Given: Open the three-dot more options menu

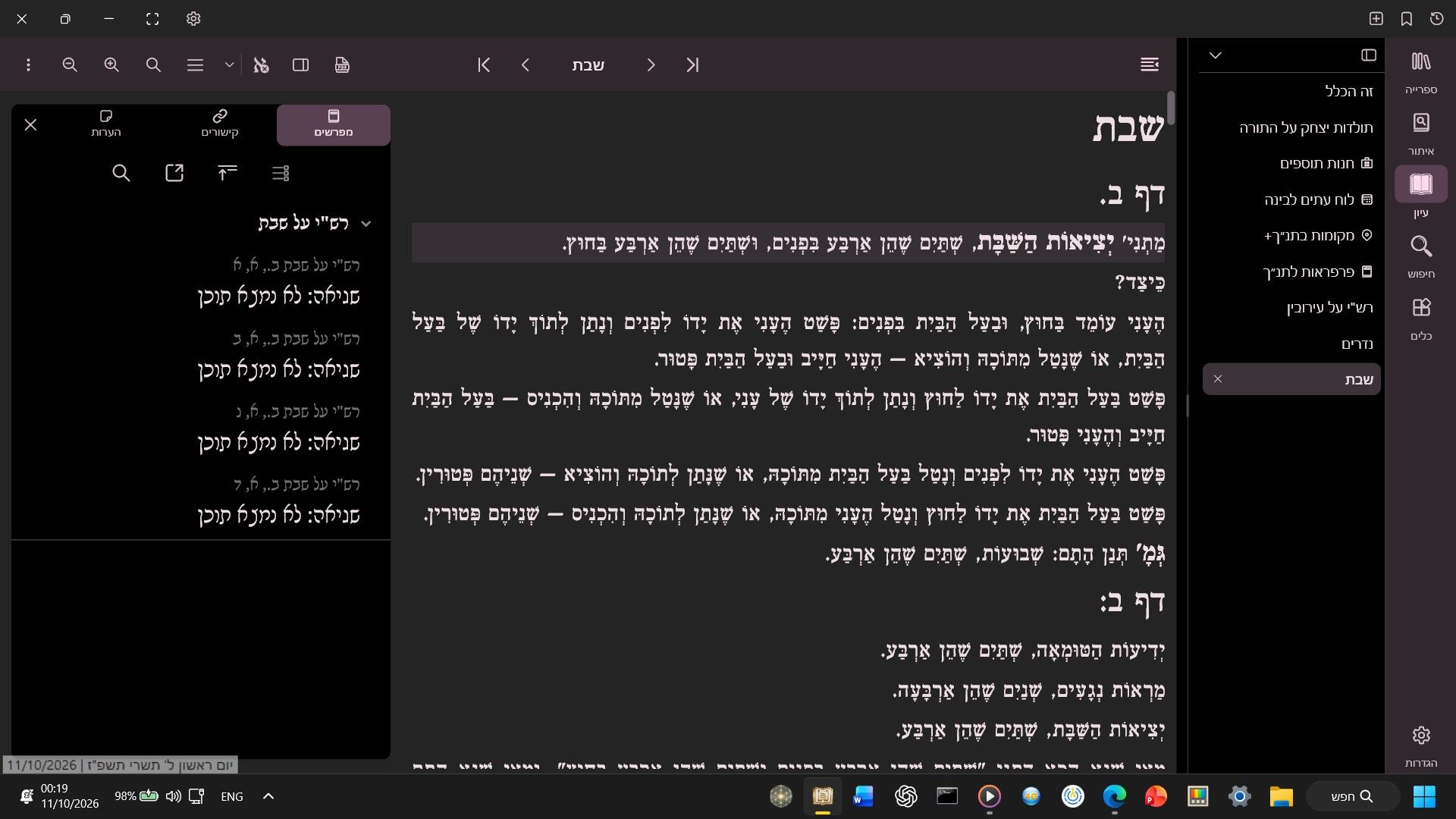Looking at the screenshot, I should pos(28,65).
